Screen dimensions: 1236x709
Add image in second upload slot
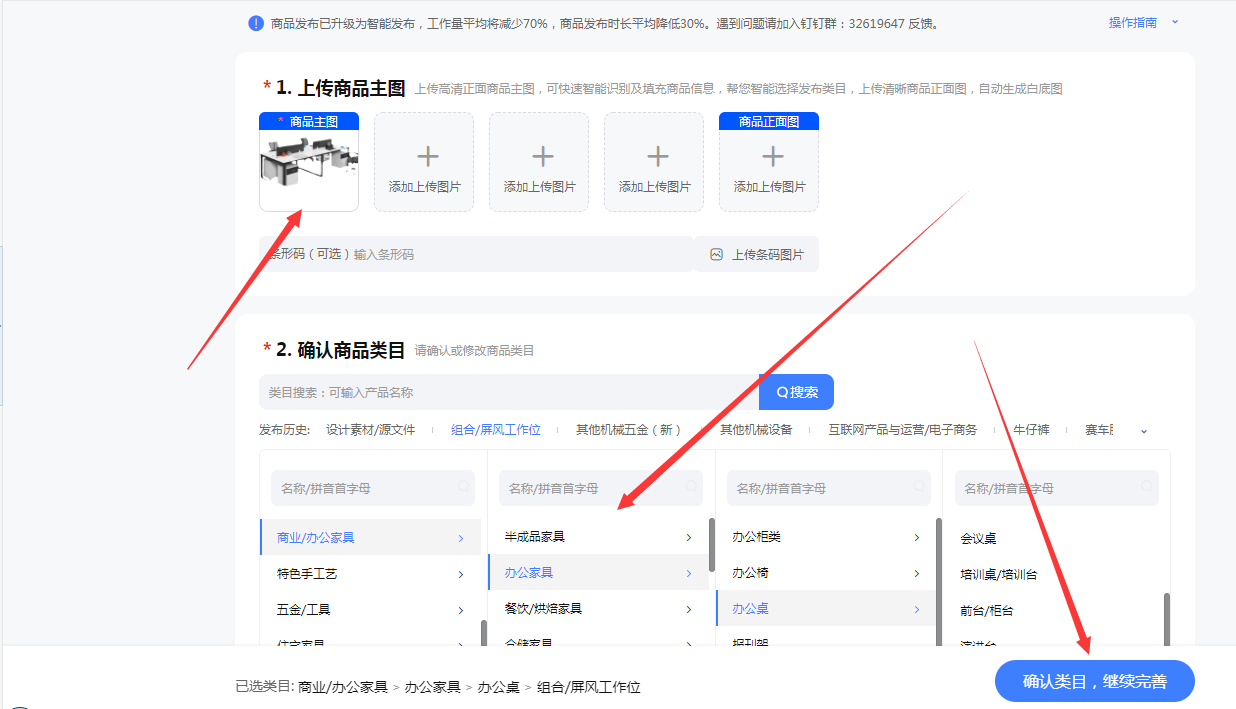click(424, 162)
